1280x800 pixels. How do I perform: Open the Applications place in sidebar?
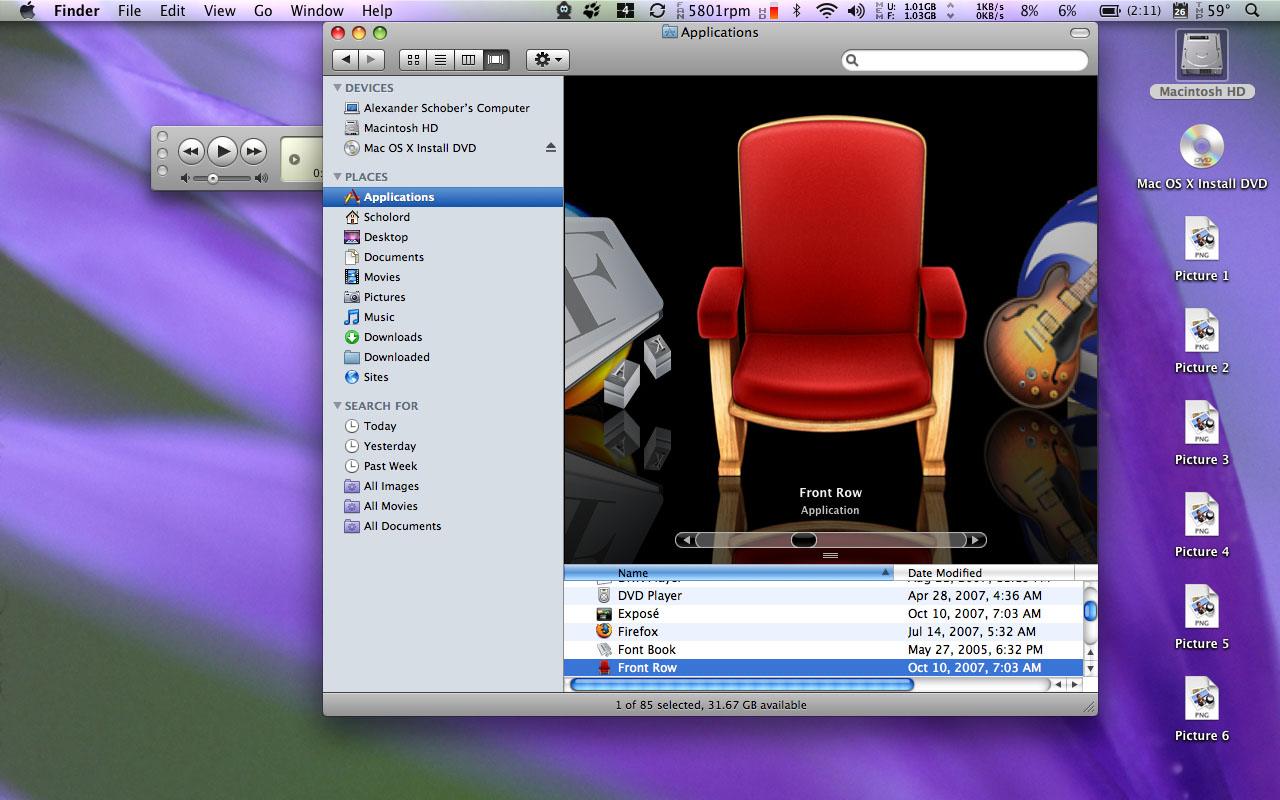[x=443, y=197]
